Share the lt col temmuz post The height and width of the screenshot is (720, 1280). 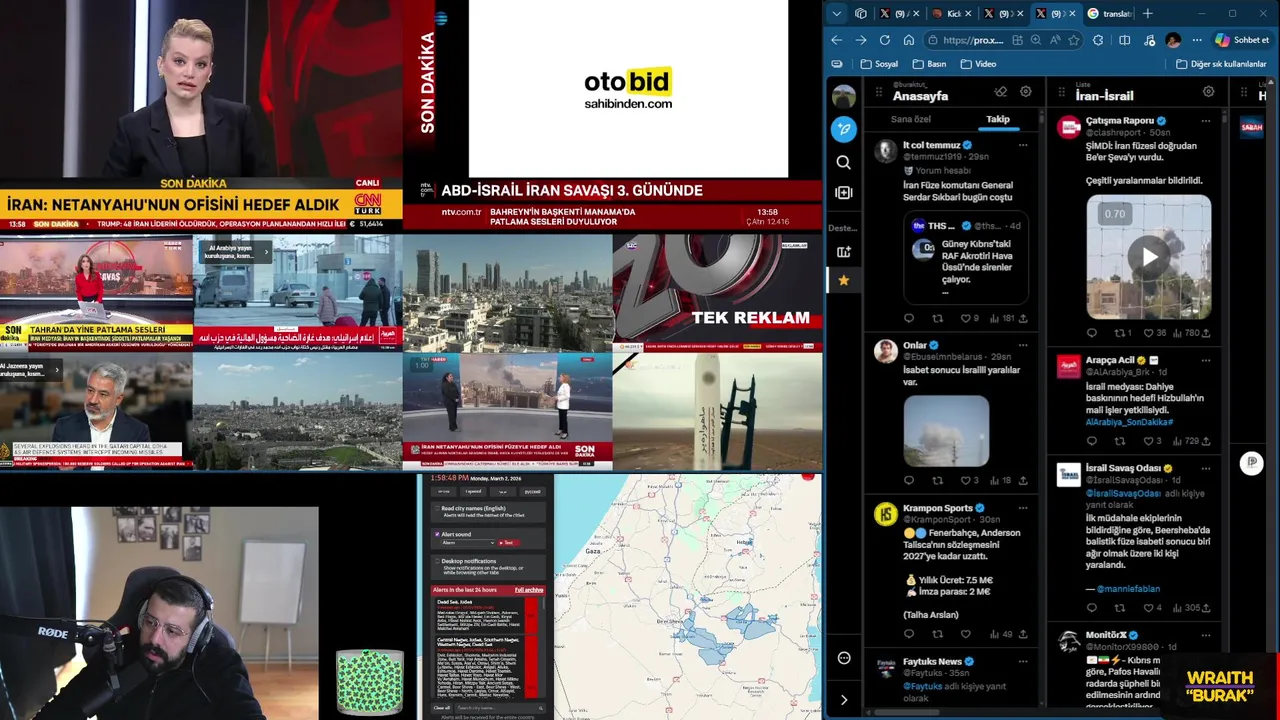[1022, 318]
